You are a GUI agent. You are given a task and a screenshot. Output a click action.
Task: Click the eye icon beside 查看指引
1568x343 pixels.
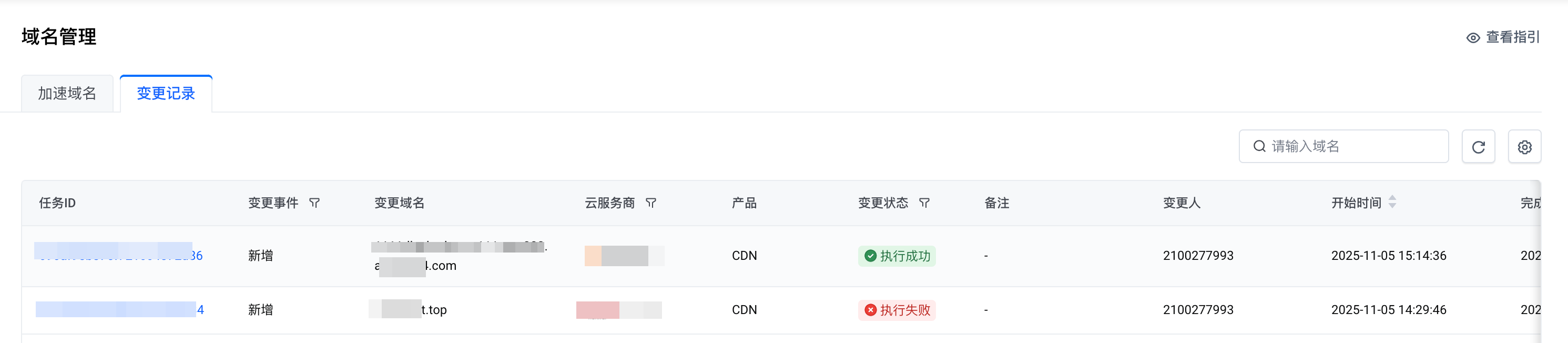click(1472, 38)
